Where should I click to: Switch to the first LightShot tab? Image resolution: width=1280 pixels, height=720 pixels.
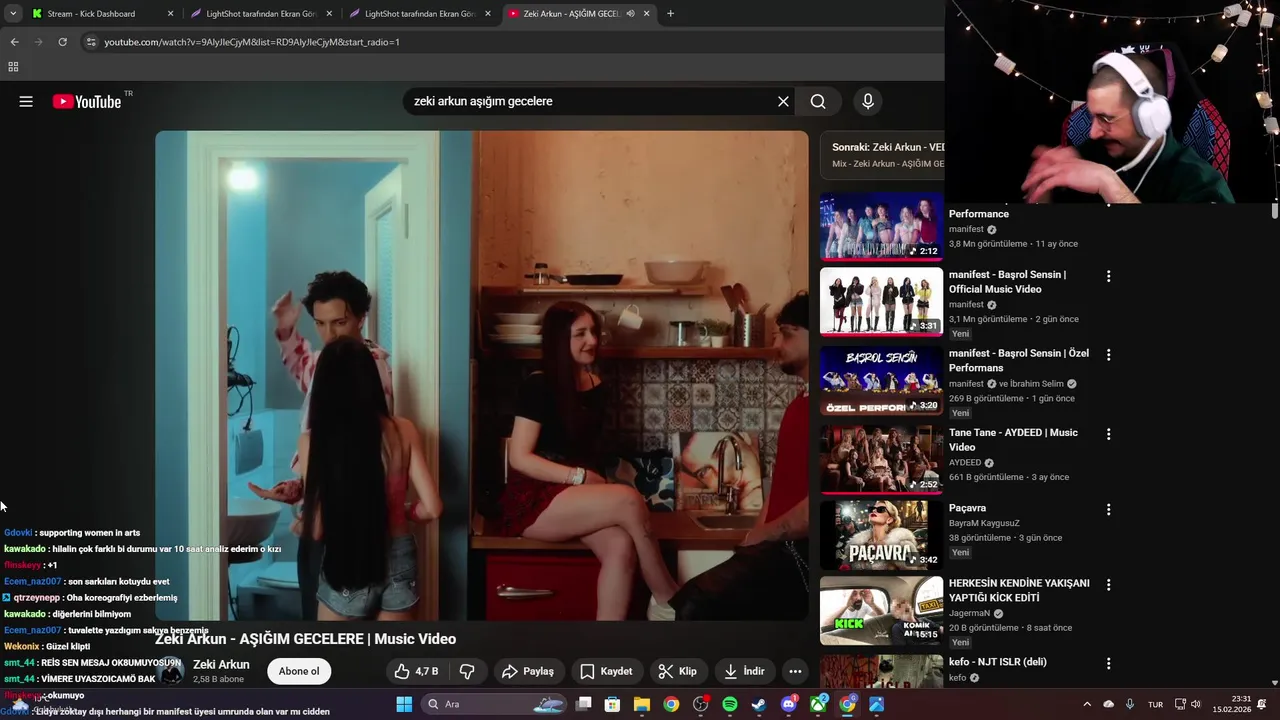click(261, 14)
